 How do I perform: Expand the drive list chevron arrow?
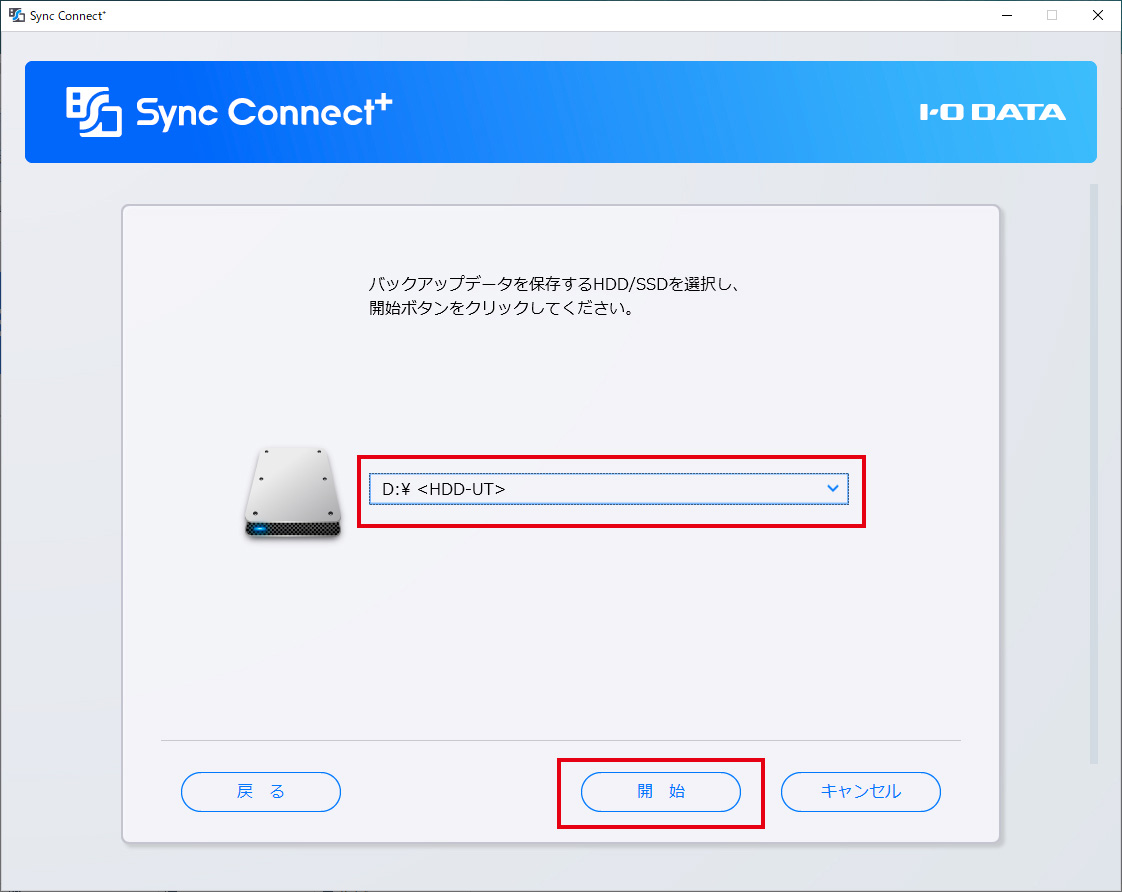[832, 489]
